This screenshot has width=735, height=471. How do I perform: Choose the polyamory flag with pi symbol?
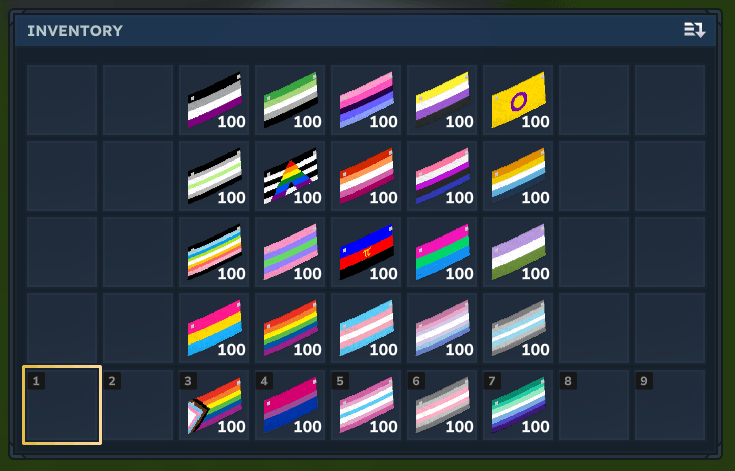pyautogui.click(x=366, y=252)
